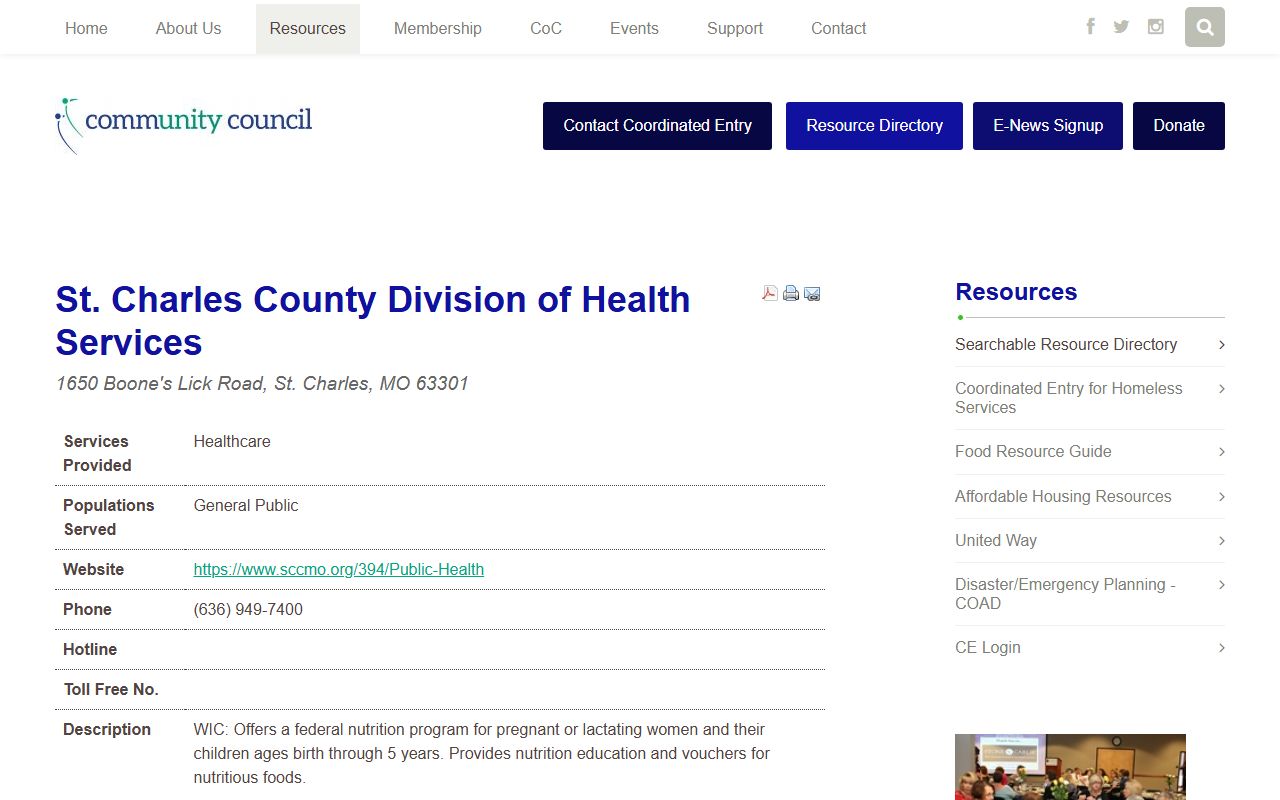Click Contact Coordinated Entry button
The width and height of the screenshot is (1280, 800).
pyautogui.click(x=657, y=126)
